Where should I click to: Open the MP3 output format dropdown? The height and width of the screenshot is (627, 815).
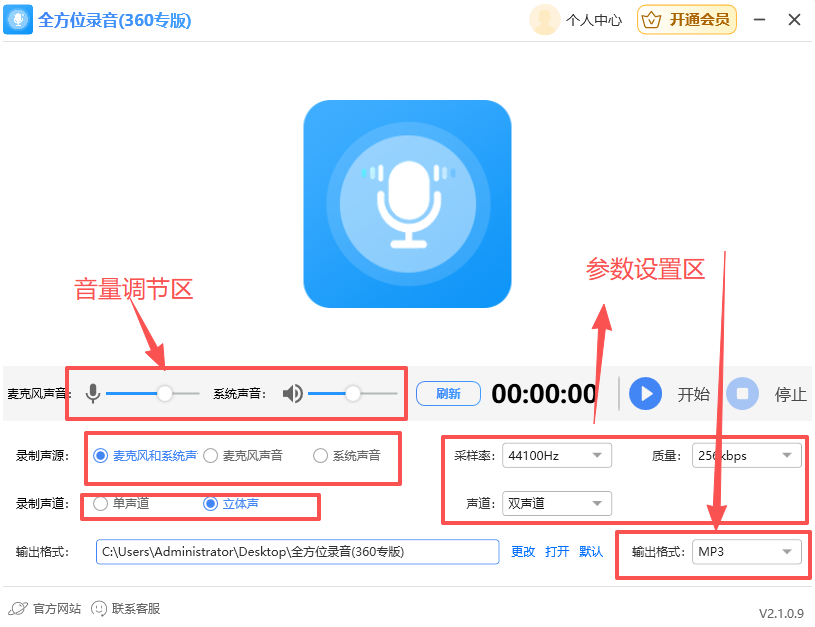746,552
